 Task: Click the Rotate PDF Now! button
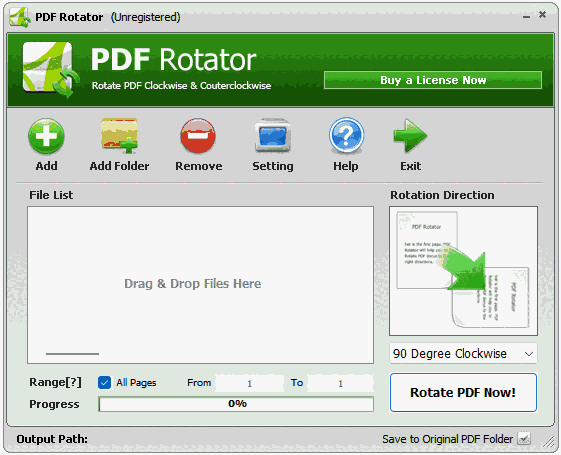(x=463, y=392)
